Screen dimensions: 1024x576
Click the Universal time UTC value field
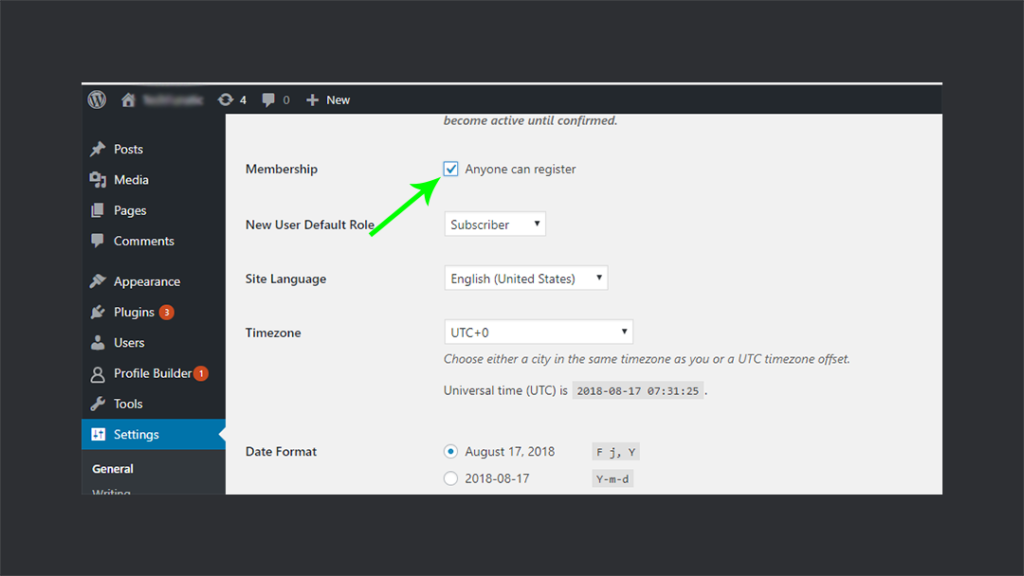click(x=637, y=391)
